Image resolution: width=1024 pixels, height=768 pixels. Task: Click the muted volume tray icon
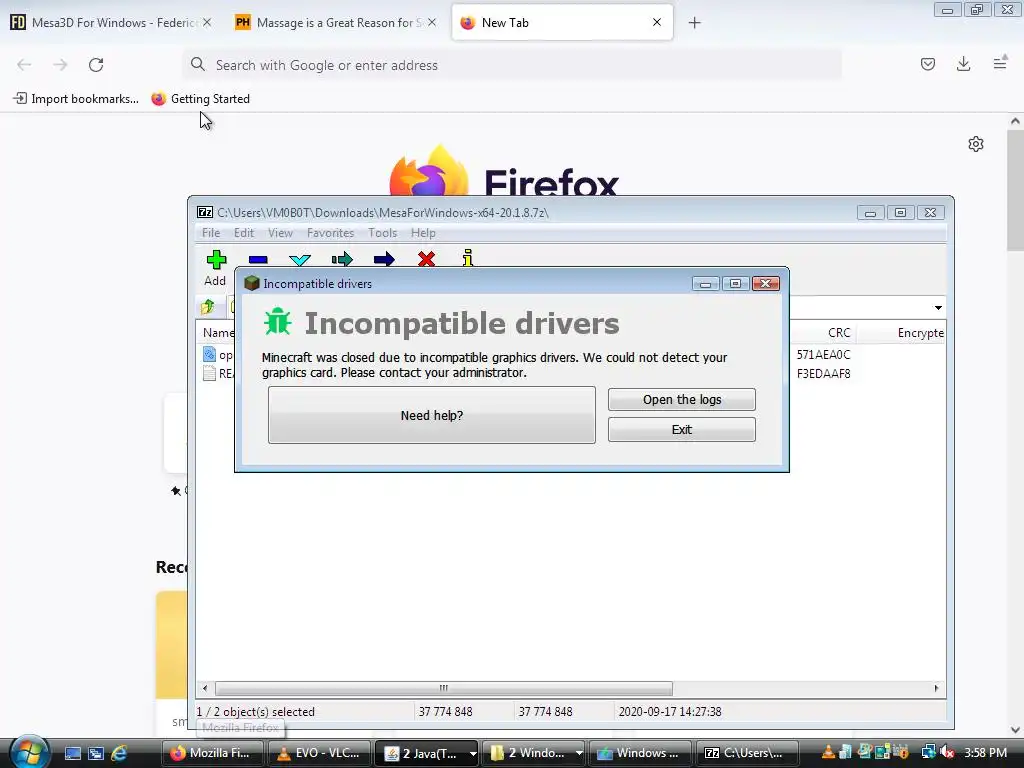948,752
